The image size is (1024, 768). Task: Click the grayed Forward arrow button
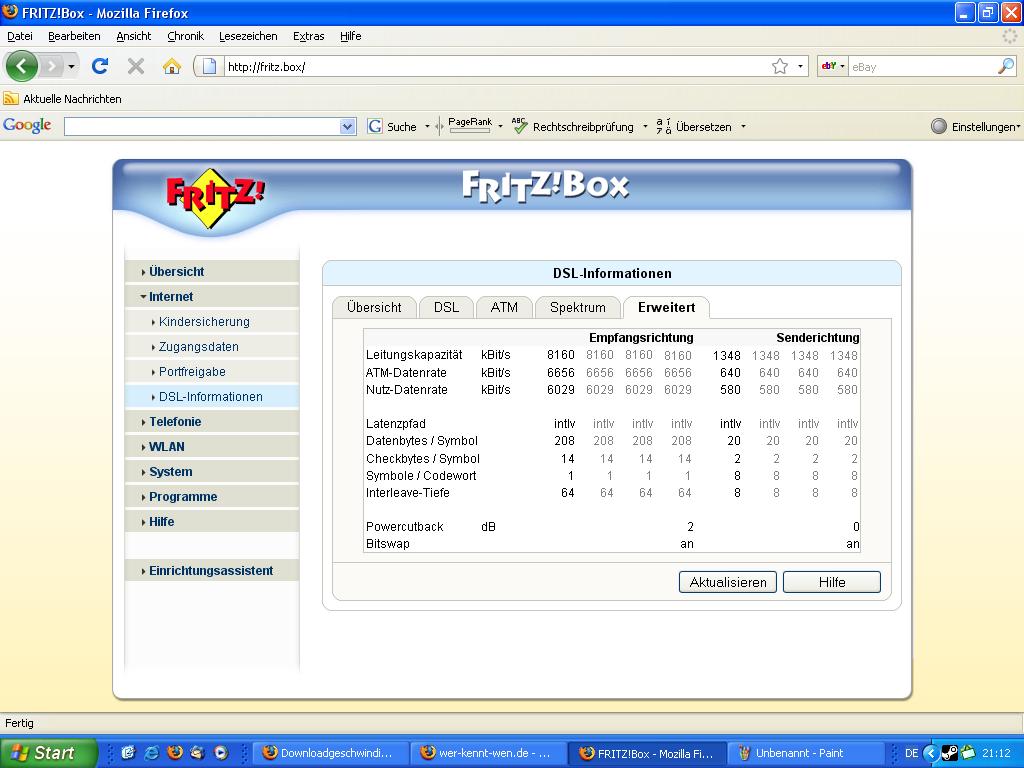coord(52,66)
